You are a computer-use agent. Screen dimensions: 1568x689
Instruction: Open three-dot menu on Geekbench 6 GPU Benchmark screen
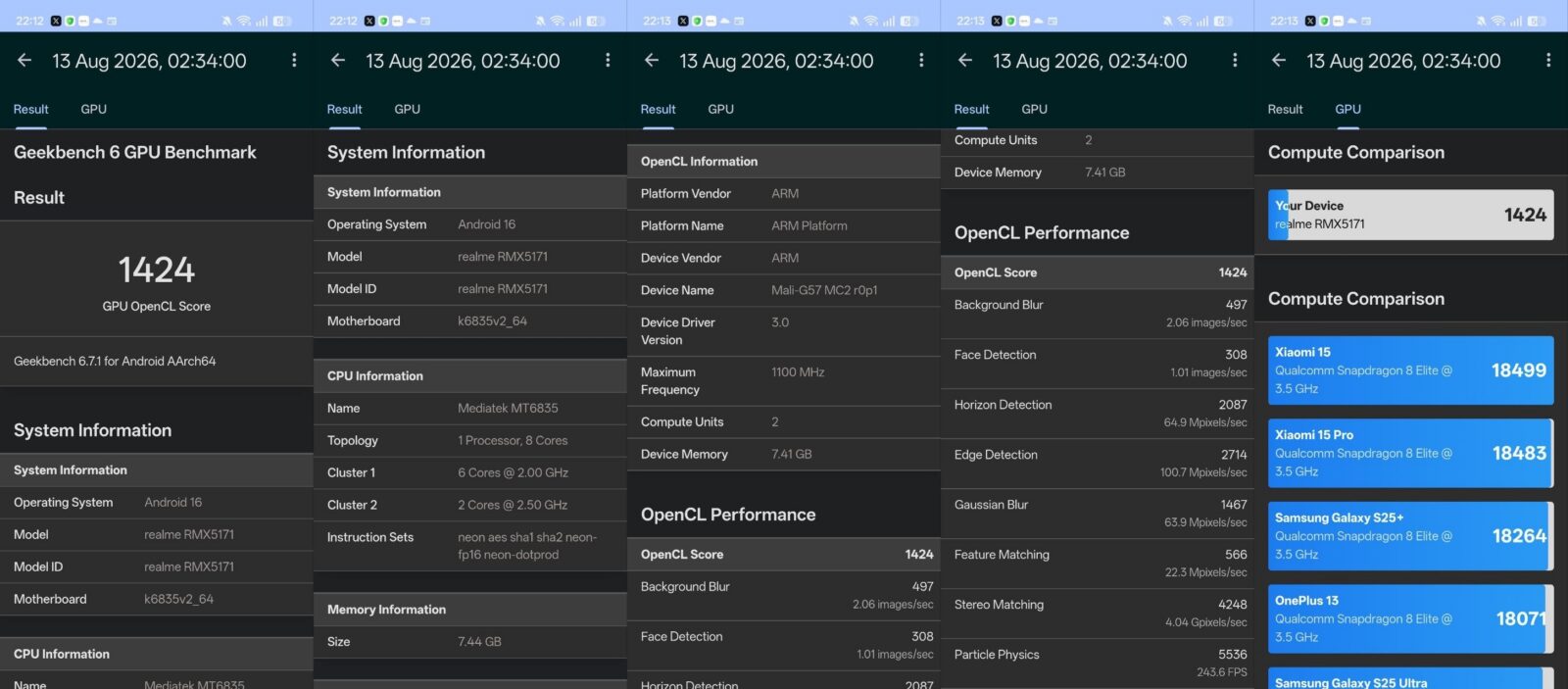(294, 61)
